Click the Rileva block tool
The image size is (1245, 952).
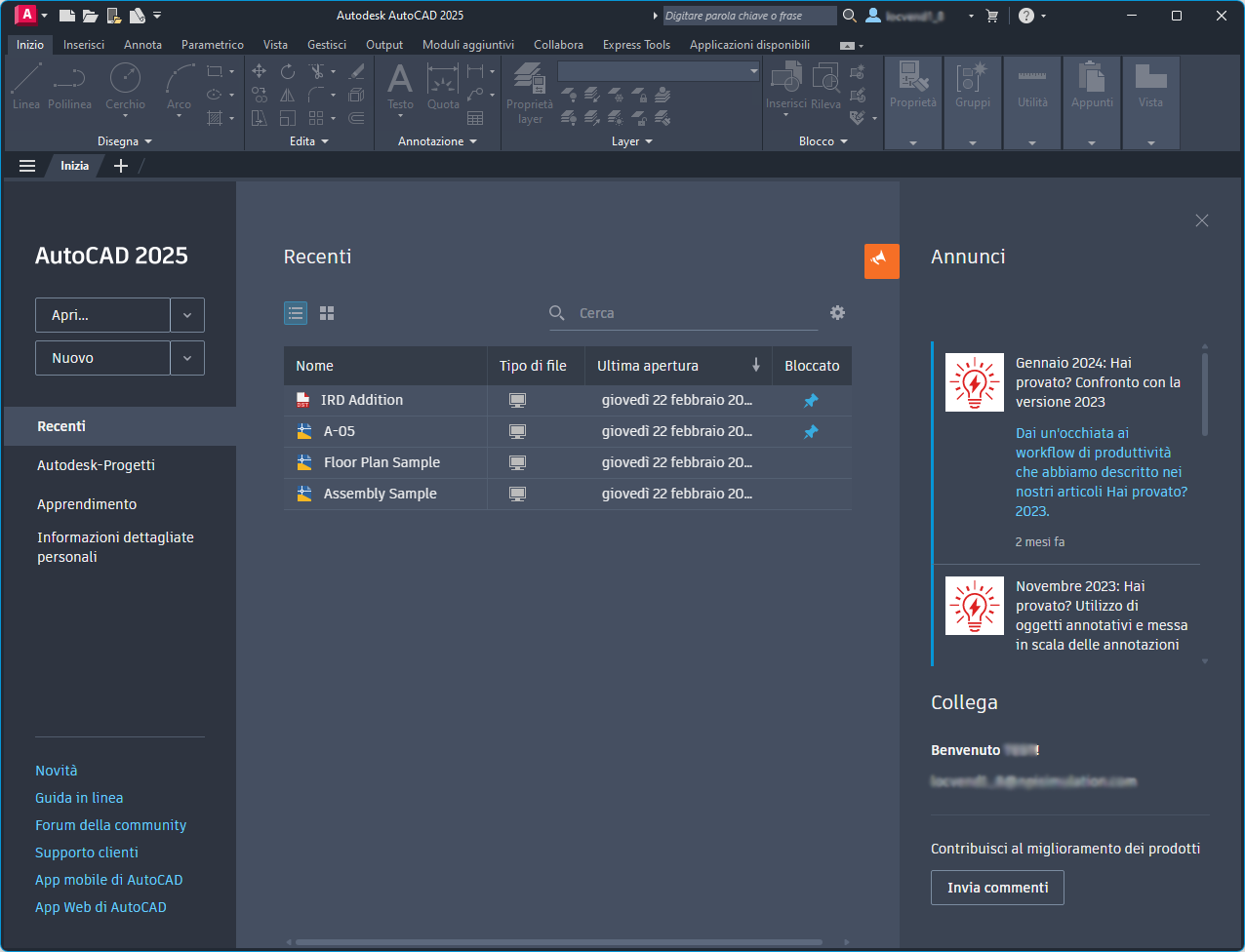tap(825, 87)
